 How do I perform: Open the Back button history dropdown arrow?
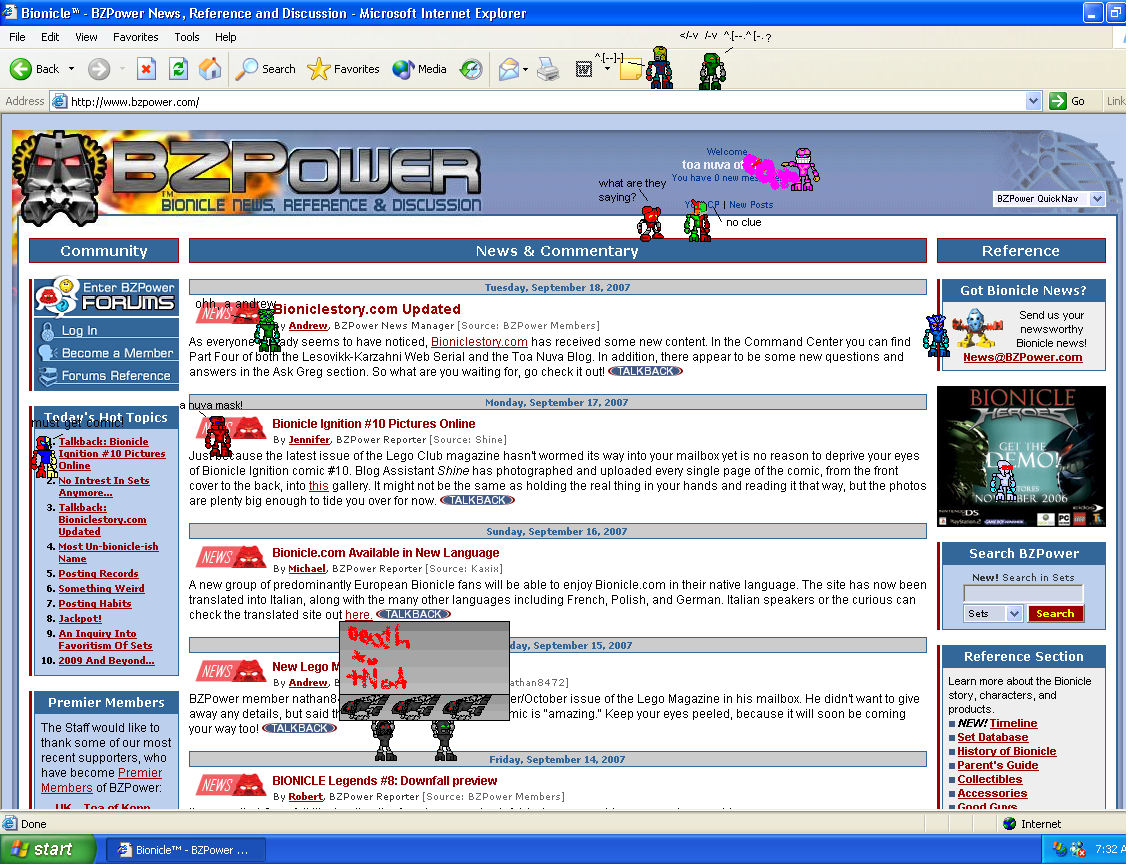coord(71,69)
